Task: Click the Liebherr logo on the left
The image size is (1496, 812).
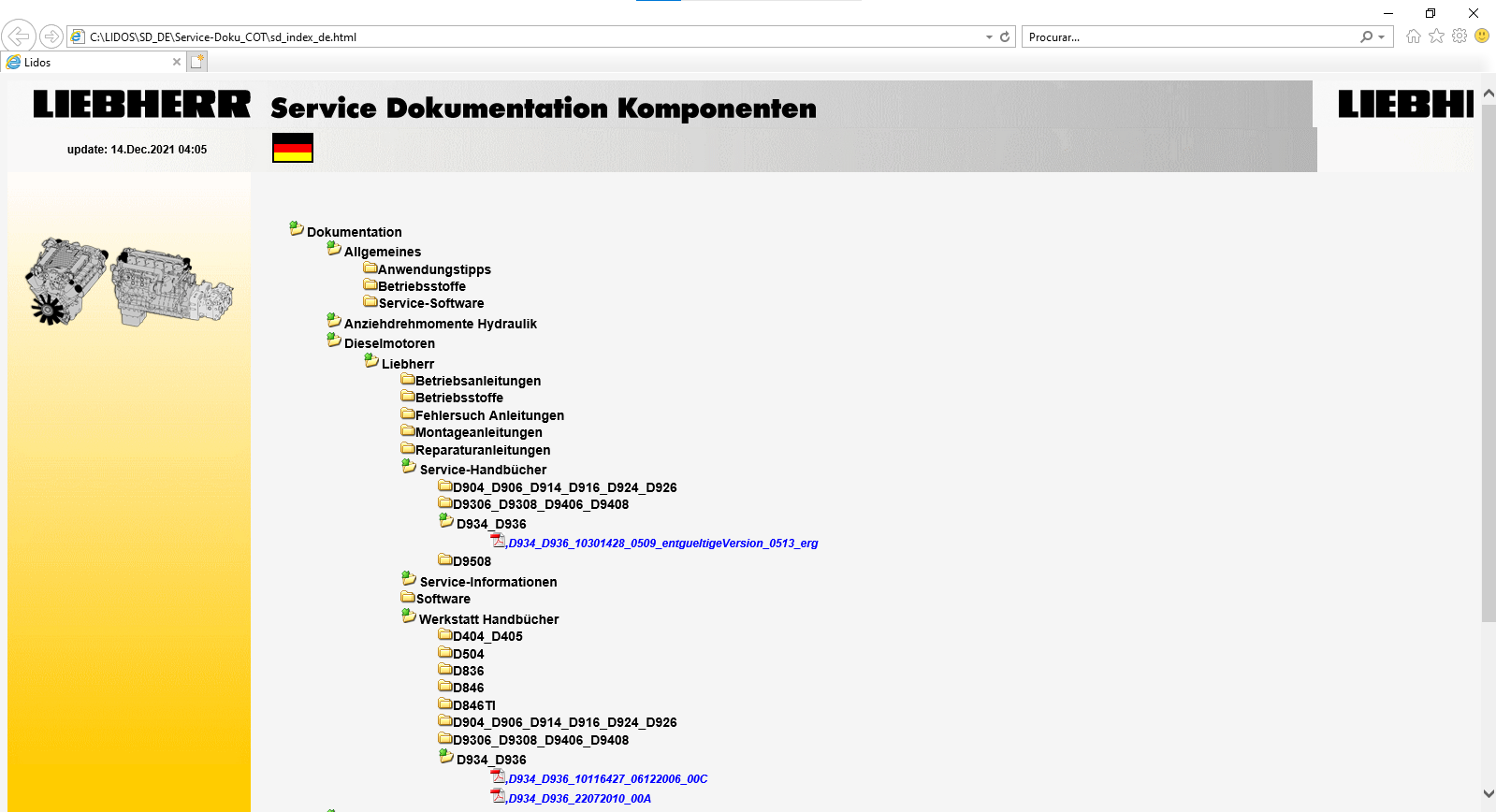Action: click(142, 104)
